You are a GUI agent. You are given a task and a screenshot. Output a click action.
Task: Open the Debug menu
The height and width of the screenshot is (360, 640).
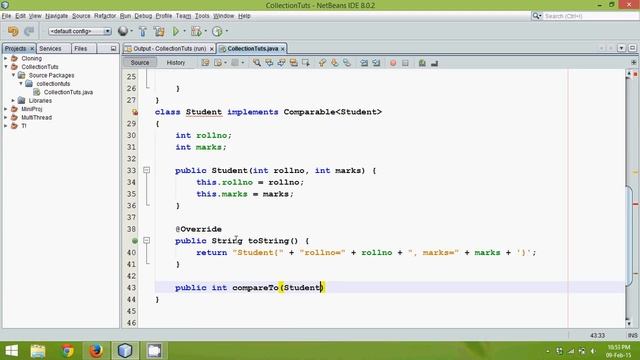coord(143,16)
